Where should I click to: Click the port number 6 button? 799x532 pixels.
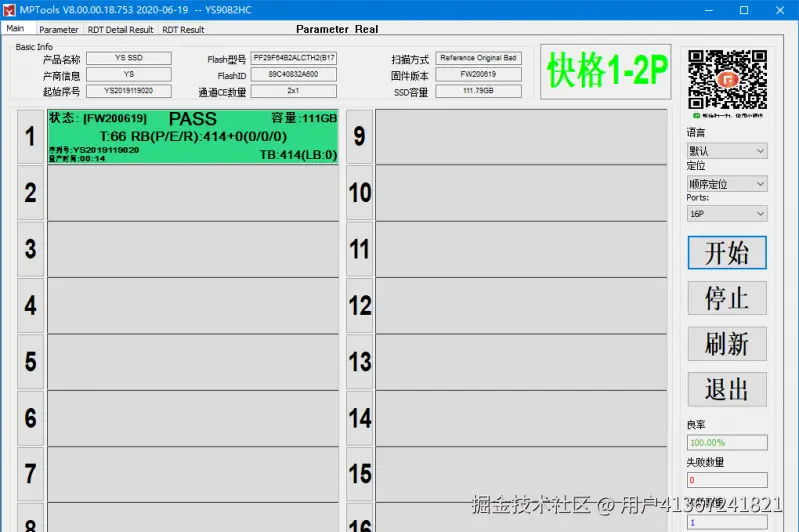point(31,418)
